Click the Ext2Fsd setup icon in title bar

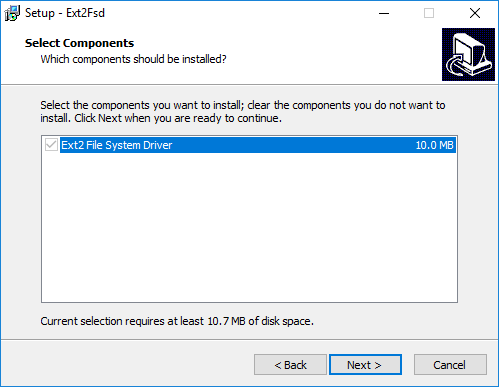tap(12, 13)
